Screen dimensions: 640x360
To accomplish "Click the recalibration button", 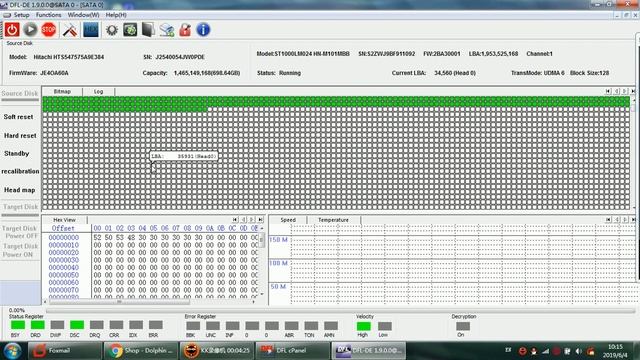I will click(20, 171).
